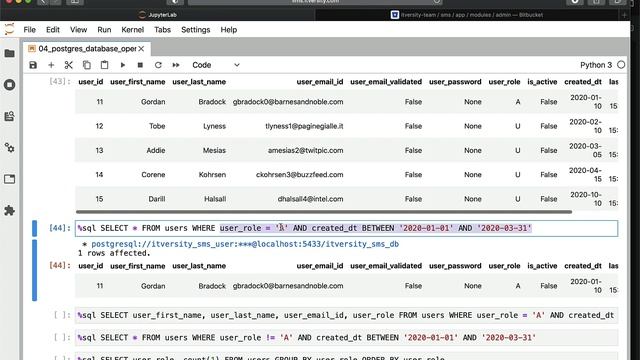This screenshot has width=640, height=360.
Task: Click user_email_id header in output 43
Action: pos(320,82)
